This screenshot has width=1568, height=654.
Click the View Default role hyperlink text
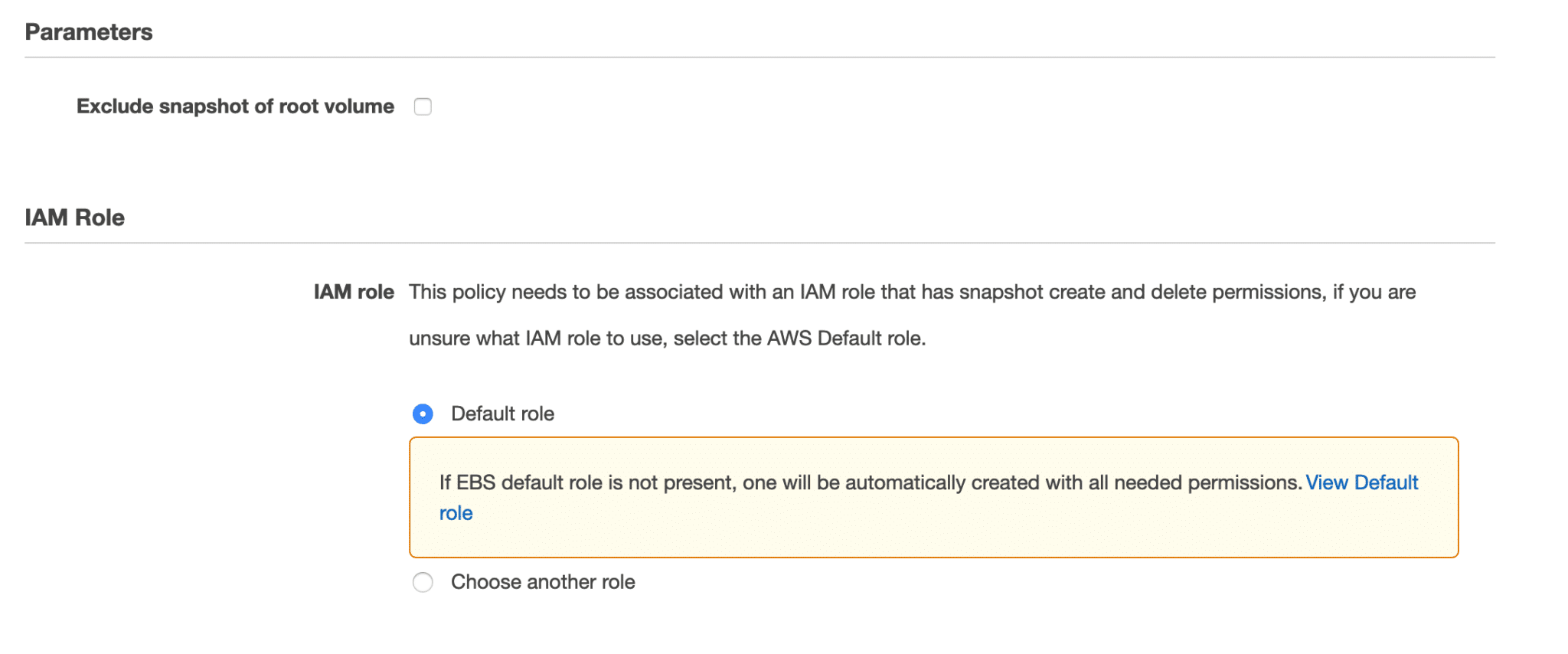pyautogui.click(x=1361, y=482)
